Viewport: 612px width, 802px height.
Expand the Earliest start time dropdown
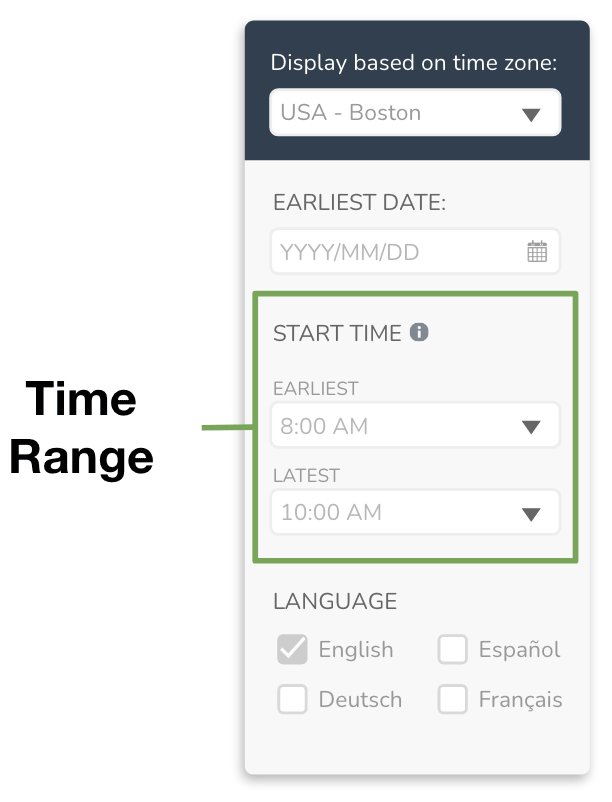tap(414, 427)
